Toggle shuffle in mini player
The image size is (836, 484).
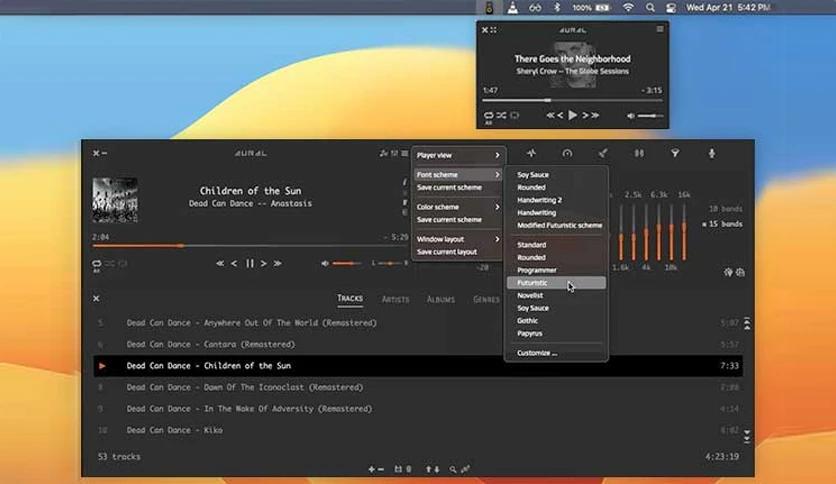(x=502, y=115)
